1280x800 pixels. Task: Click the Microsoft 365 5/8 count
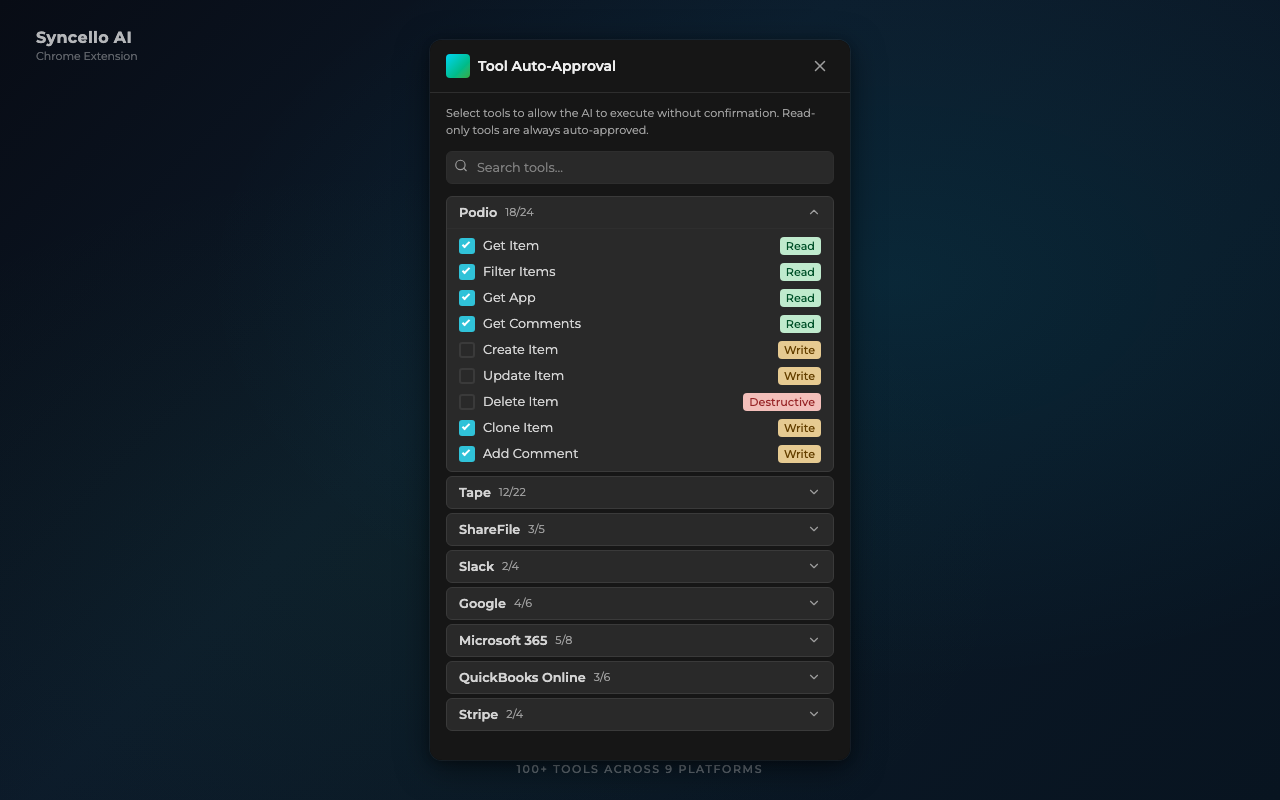pos(564,640)
